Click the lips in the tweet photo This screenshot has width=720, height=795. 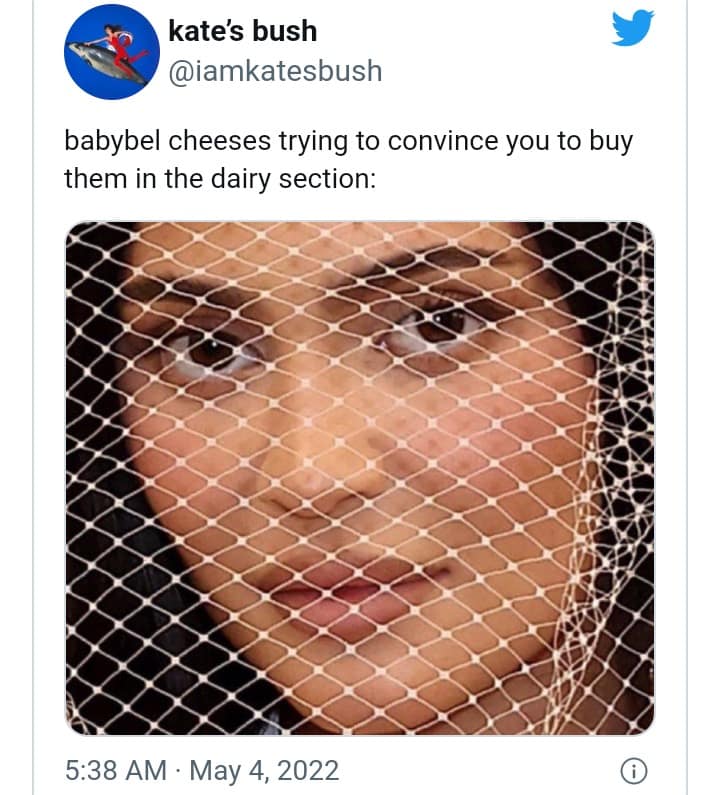click(340, 590)
